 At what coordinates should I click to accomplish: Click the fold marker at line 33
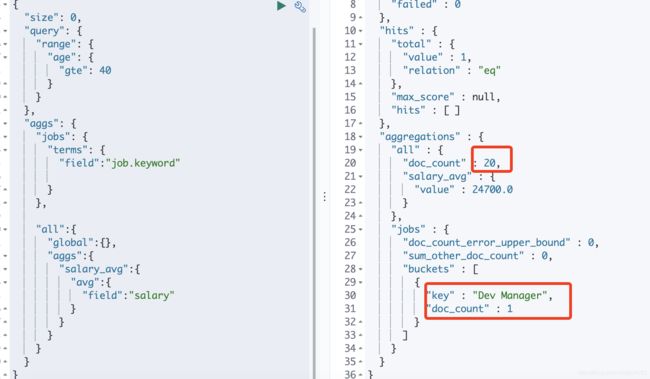click(361, 335)
